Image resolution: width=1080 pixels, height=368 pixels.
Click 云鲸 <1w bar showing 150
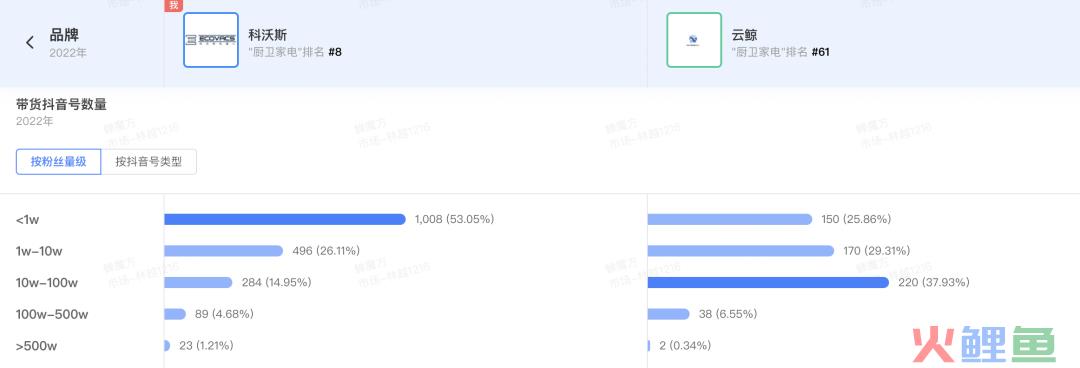pos(730,219)
